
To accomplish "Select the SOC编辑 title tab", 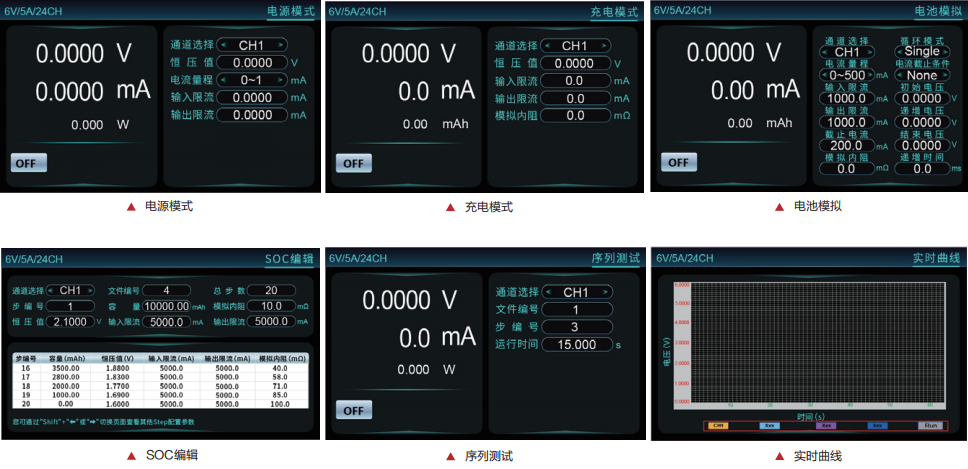I will click(x=289, y=259).
